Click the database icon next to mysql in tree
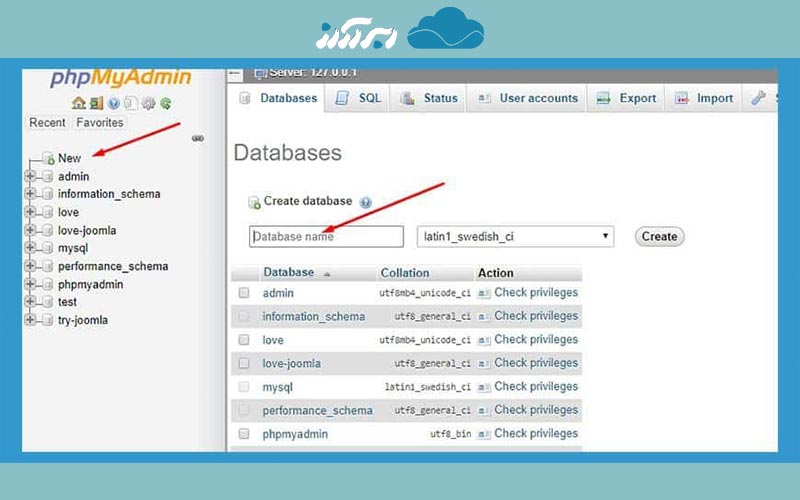 click(47, 249)
